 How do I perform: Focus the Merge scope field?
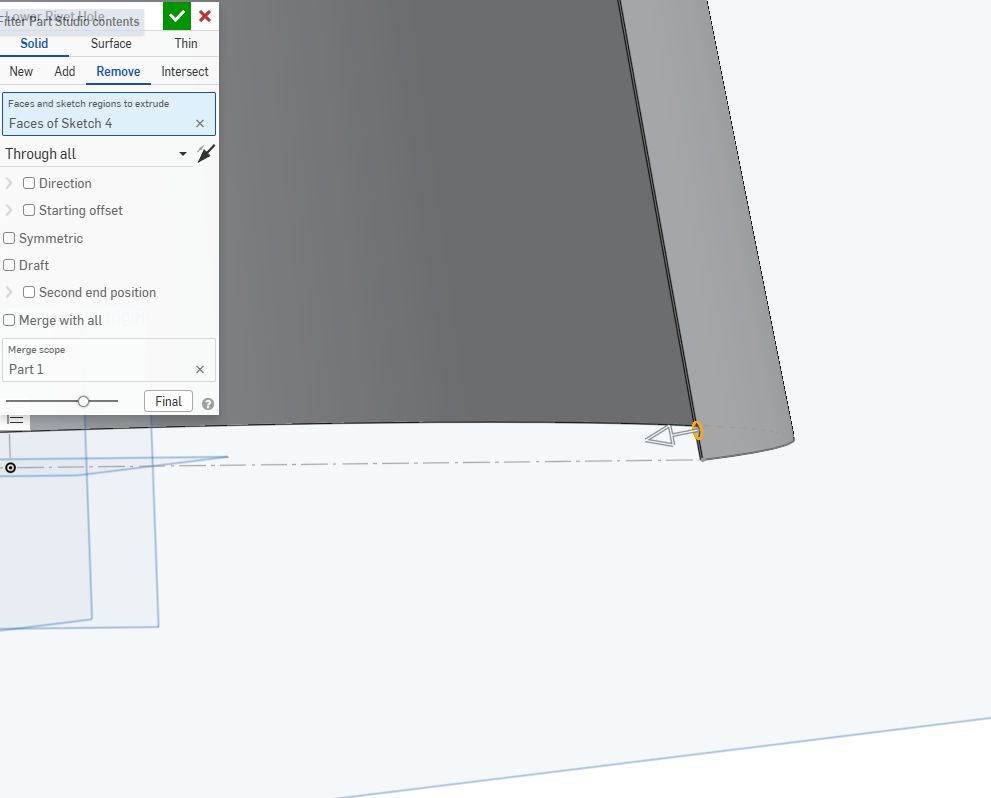click(109, 360)
